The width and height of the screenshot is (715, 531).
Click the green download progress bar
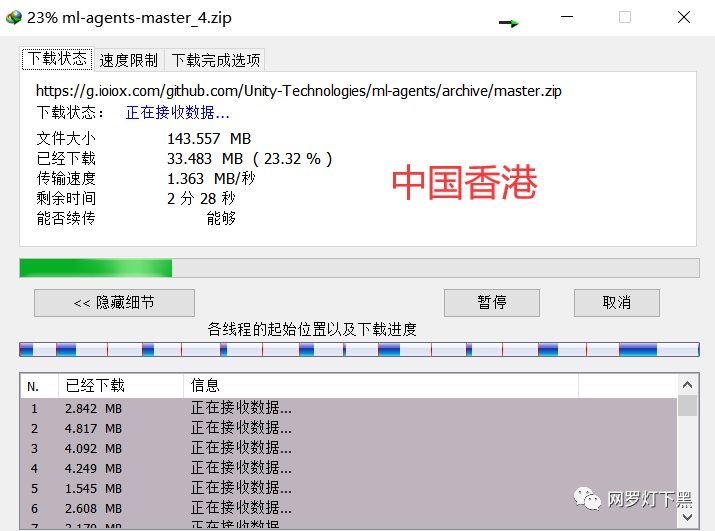pyautogui.click(x=359, y=268)
